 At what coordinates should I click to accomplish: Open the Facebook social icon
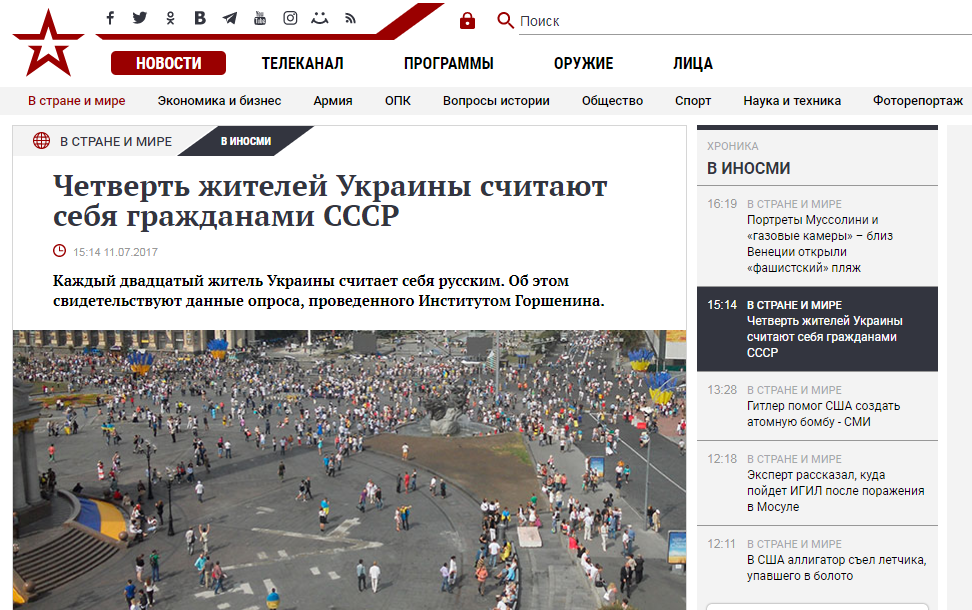pos(110,18)
